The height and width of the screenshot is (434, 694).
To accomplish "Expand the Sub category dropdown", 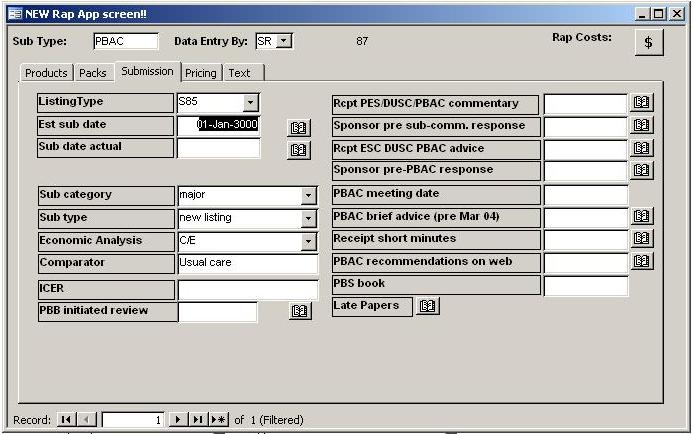I will coord(308,196).
